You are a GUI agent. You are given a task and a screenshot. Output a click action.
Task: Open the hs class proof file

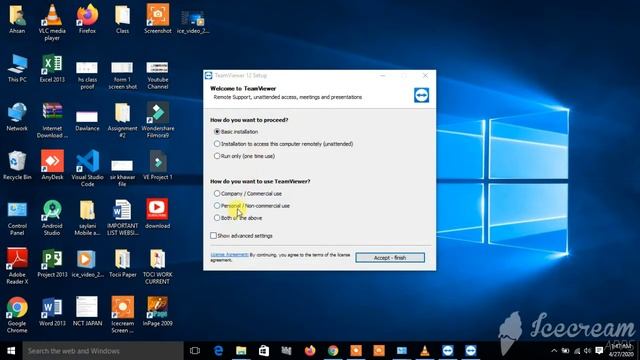(87, 75)
